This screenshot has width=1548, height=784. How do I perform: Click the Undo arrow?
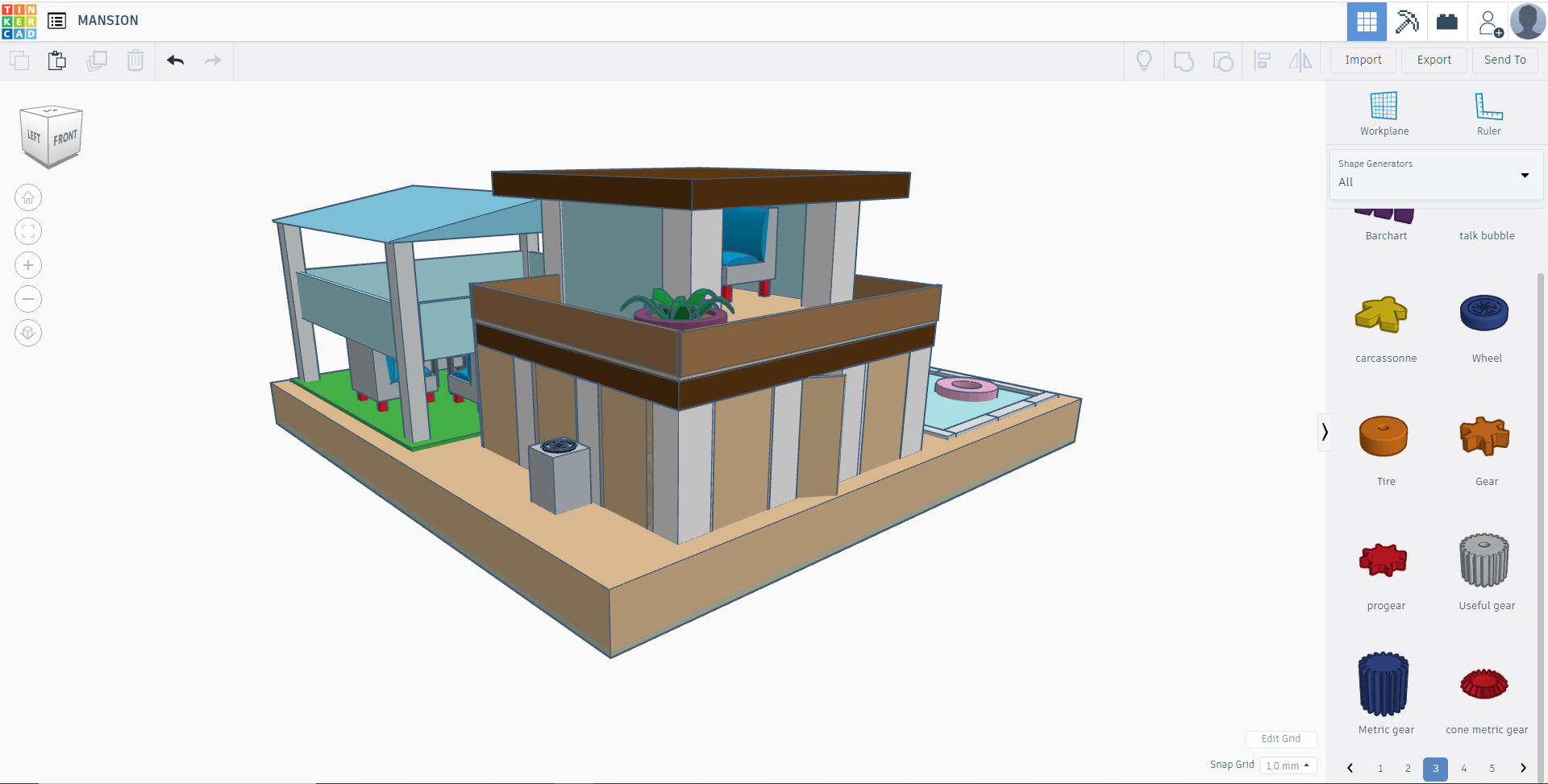click(175, 60)
